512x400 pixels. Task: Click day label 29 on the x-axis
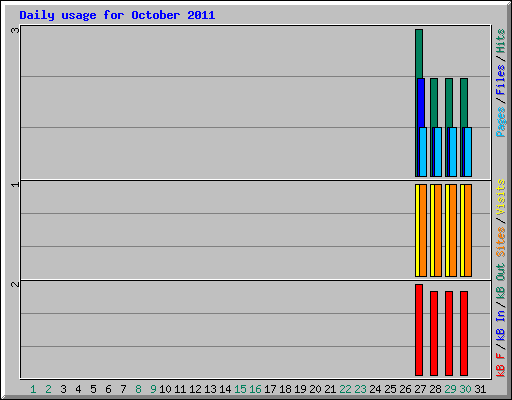click(450, 389)
